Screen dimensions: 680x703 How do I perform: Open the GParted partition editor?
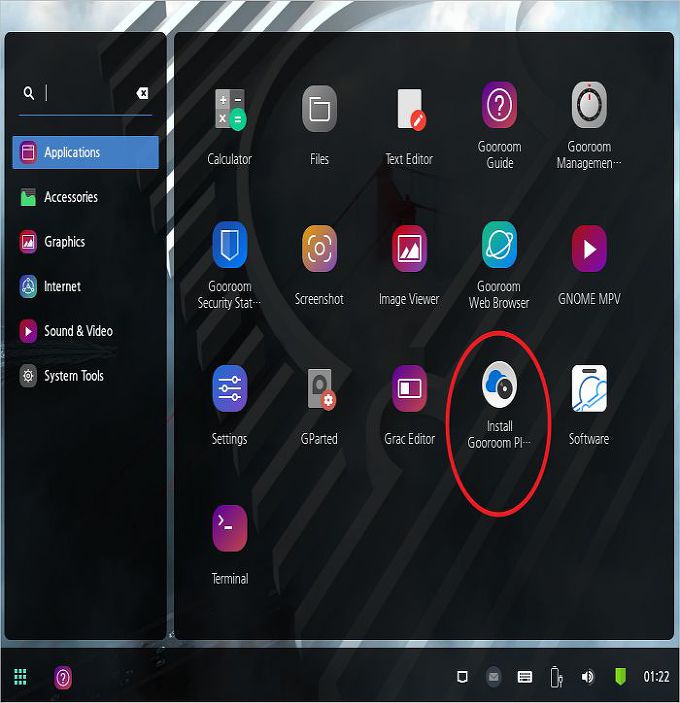coord(319,389)
